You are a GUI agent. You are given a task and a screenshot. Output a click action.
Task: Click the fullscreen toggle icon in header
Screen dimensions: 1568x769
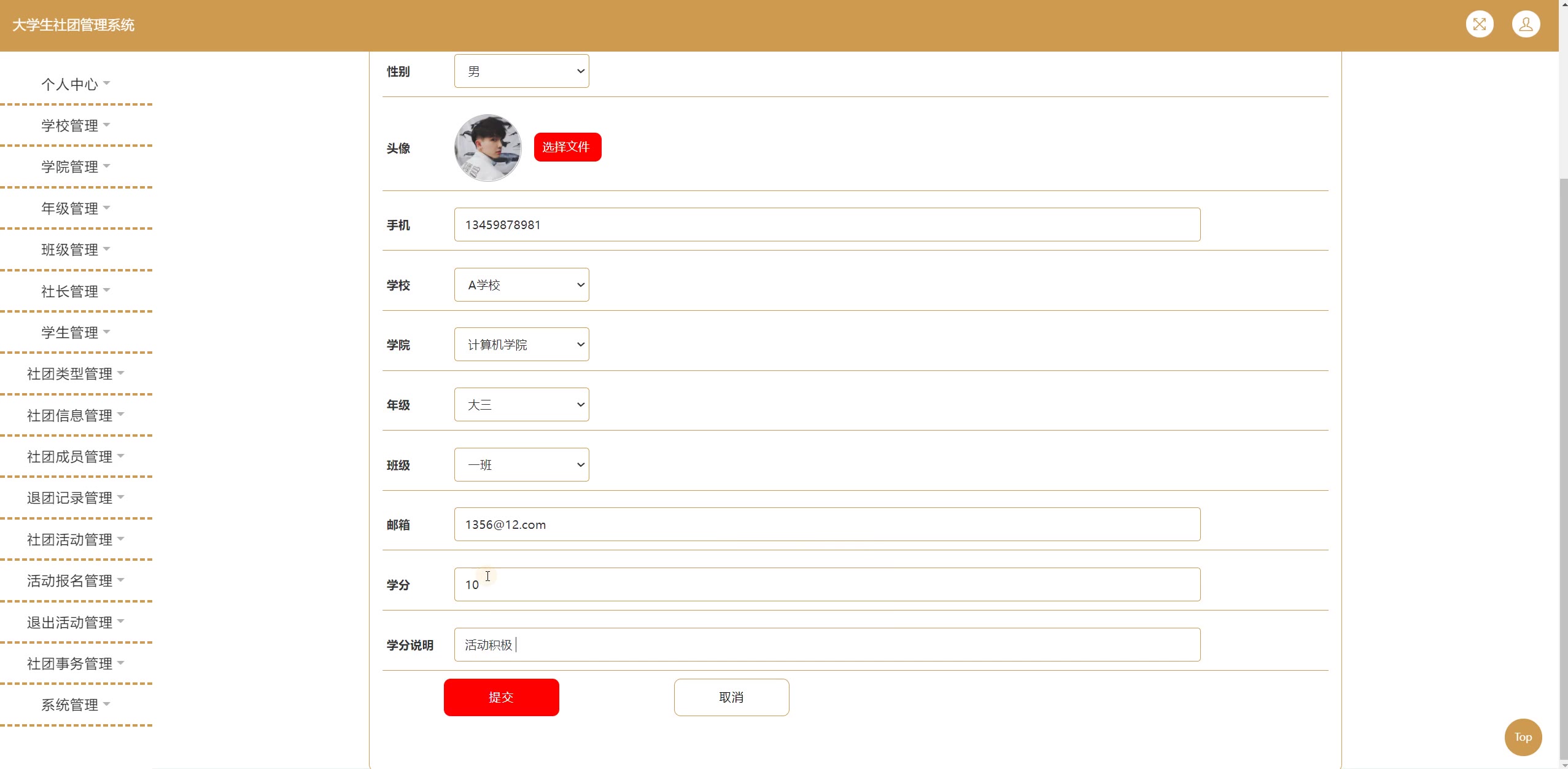pyautogui.click(x=1480, y=25)
